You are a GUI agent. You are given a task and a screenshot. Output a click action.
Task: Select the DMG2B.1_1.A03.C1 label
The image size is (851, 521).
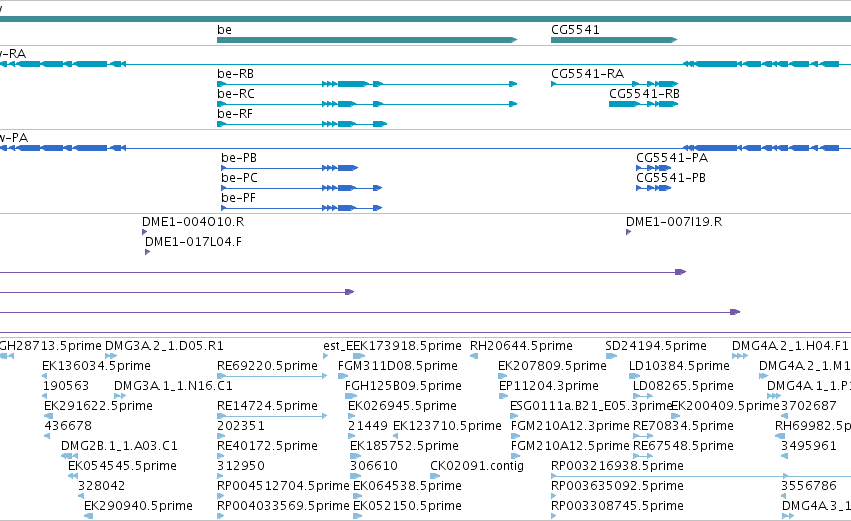[119, 447]
